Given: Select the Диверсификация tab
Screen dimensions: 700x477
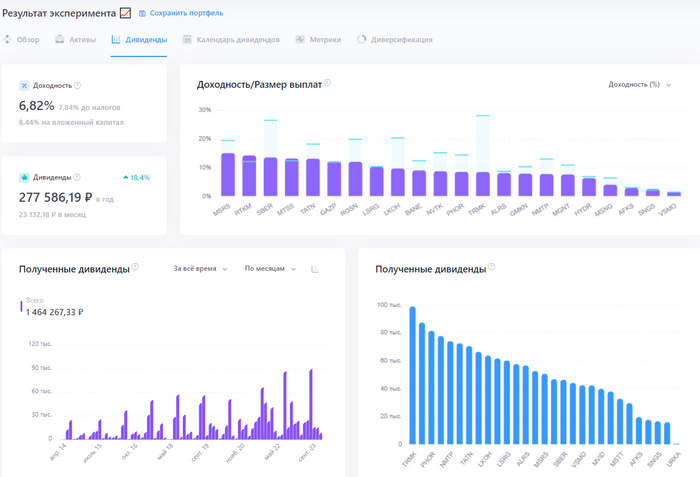Looking at the screenshot, I should pyautogui.click(x=395, y=40).
